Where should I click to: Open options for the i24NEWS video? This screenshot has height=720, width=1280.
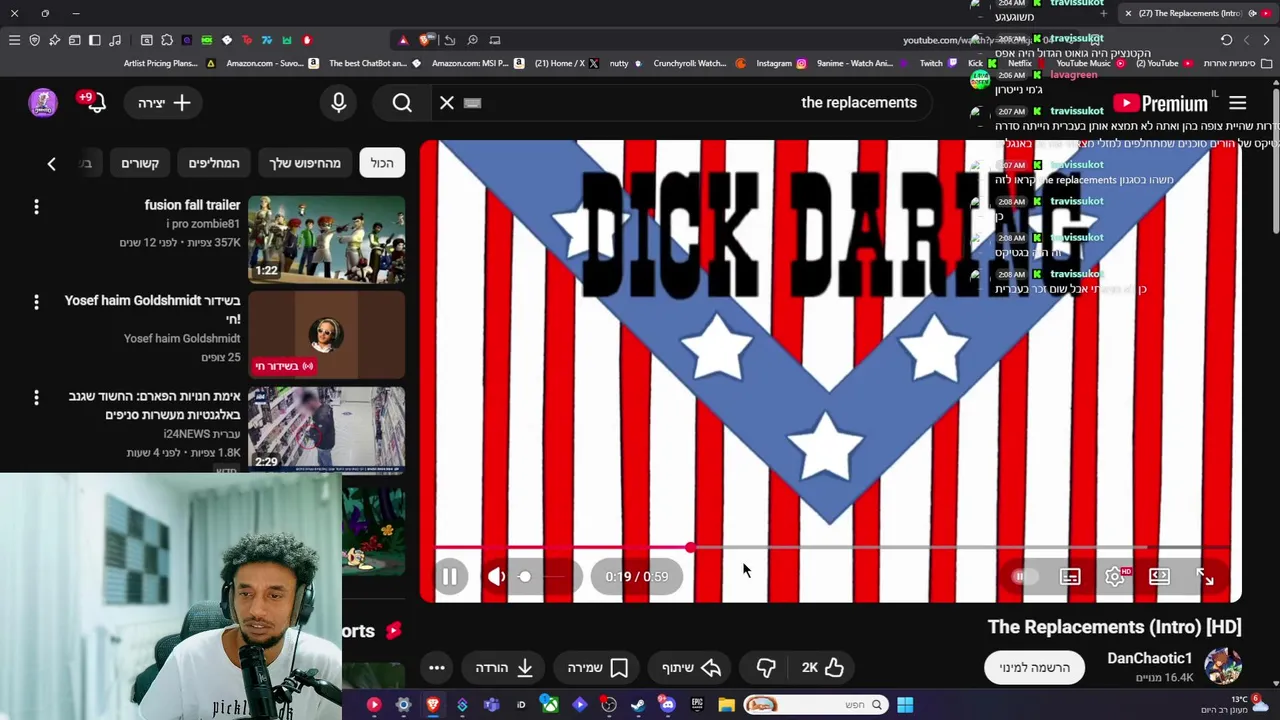pos(36,398)
